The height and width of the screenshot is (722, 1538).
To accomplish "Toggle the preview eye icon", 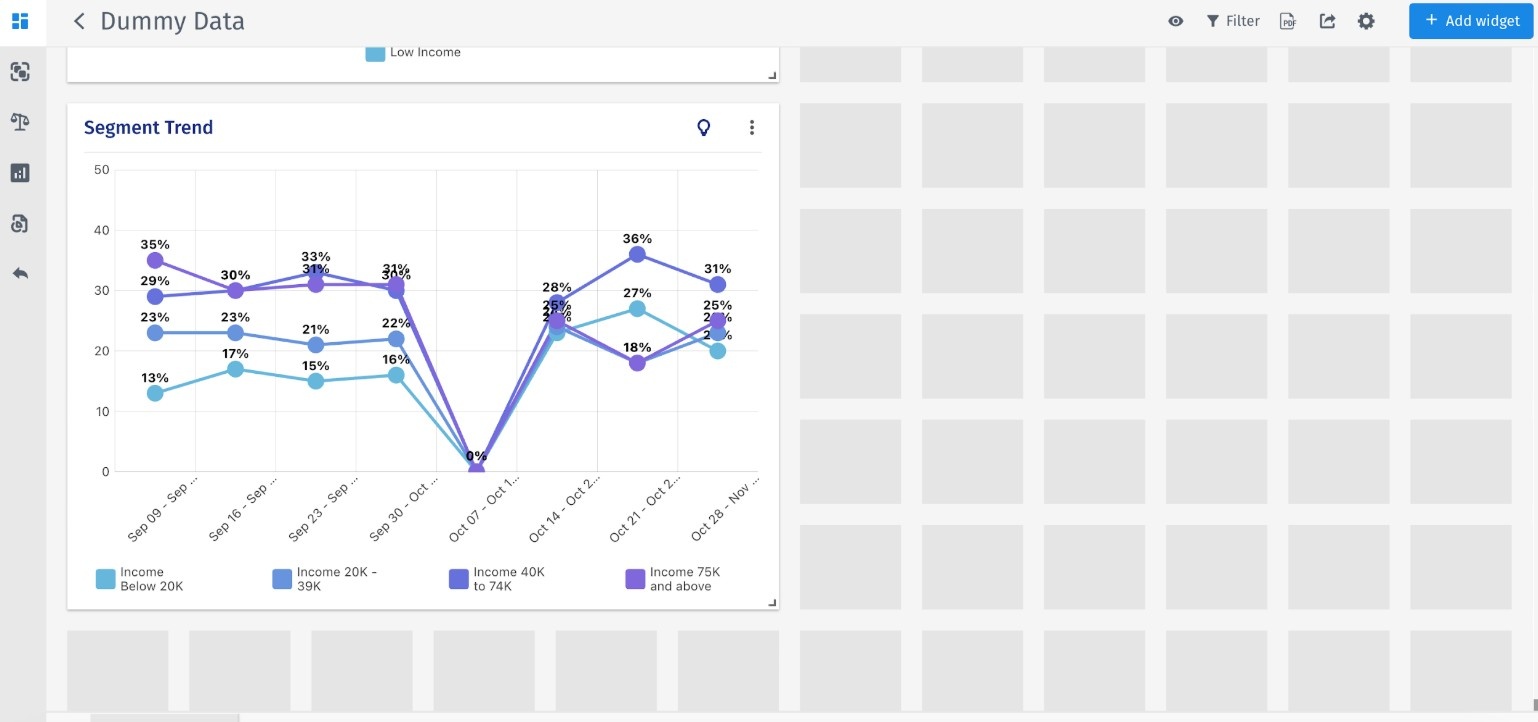I will coord(1176,21).
